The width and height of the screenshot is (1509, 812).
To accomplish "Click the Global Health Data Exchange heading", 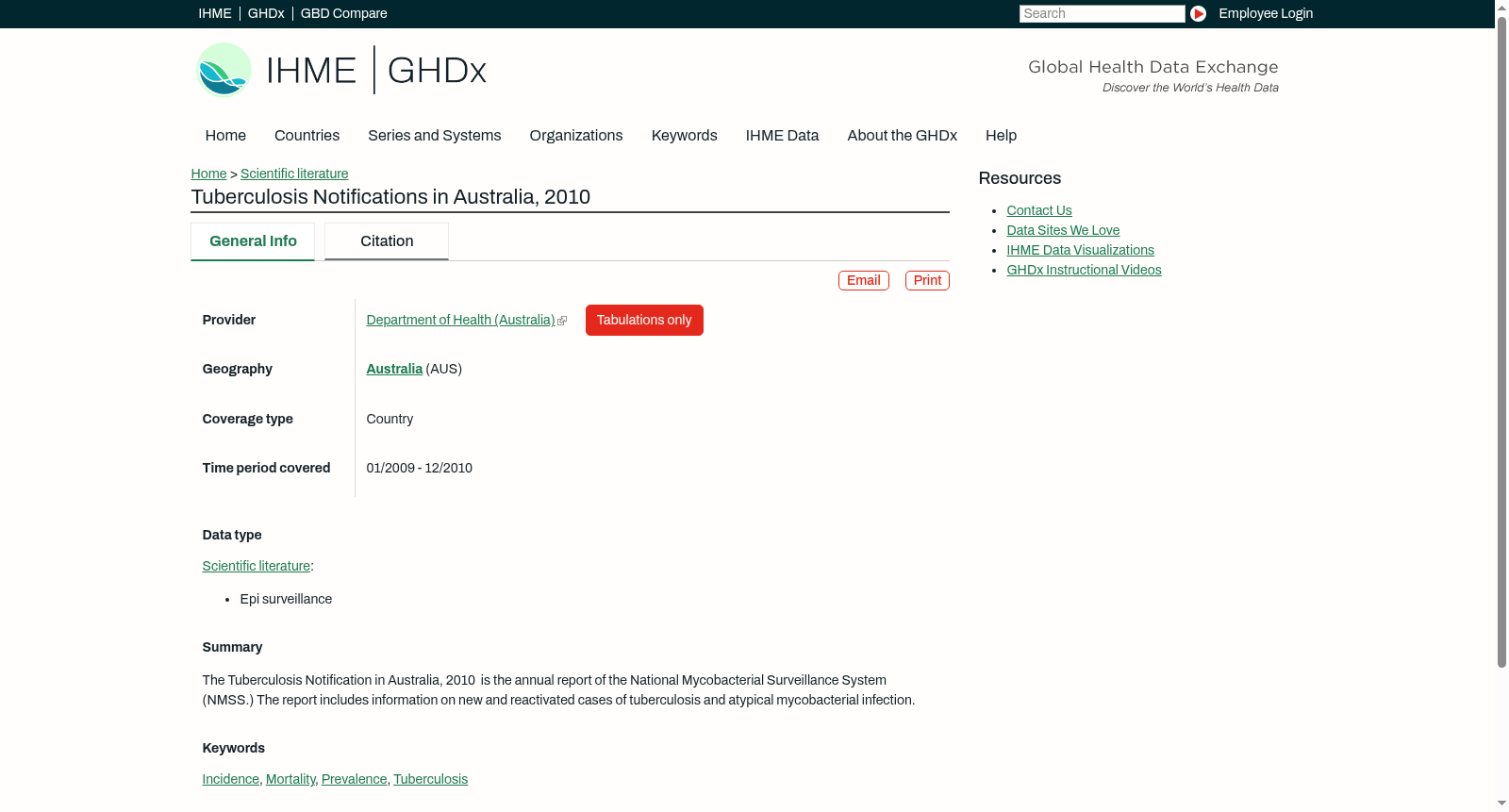I will pos(1152,67).
